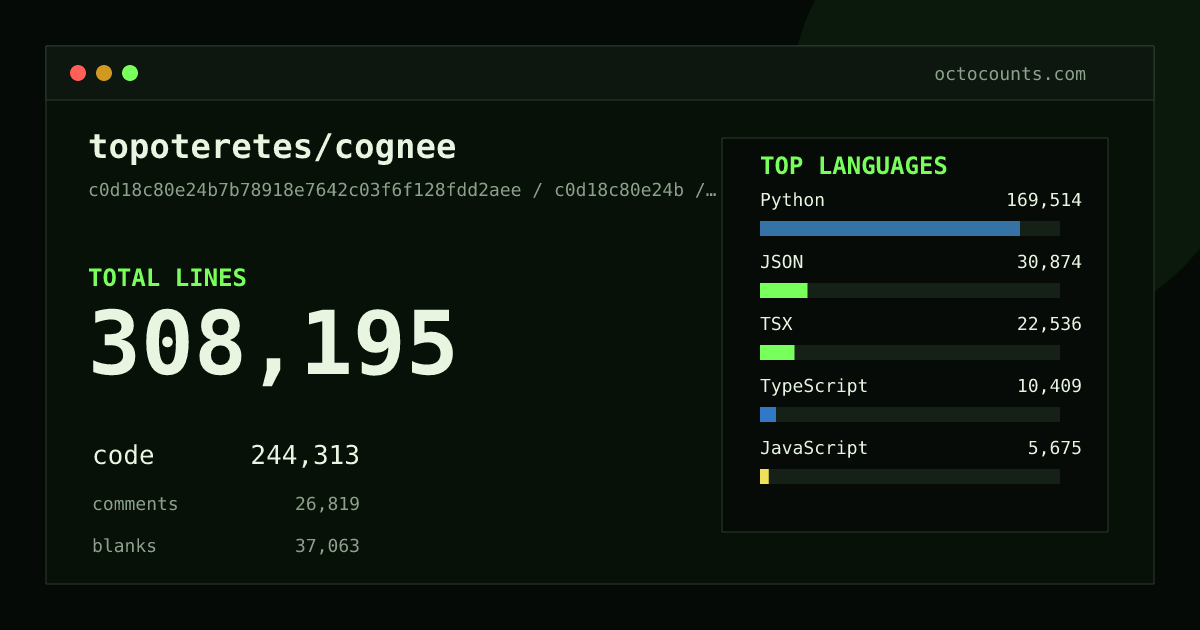The height and width of the screenshot is (630, 1200).
Task: Select the comments value 26,819
Action: 327,504
